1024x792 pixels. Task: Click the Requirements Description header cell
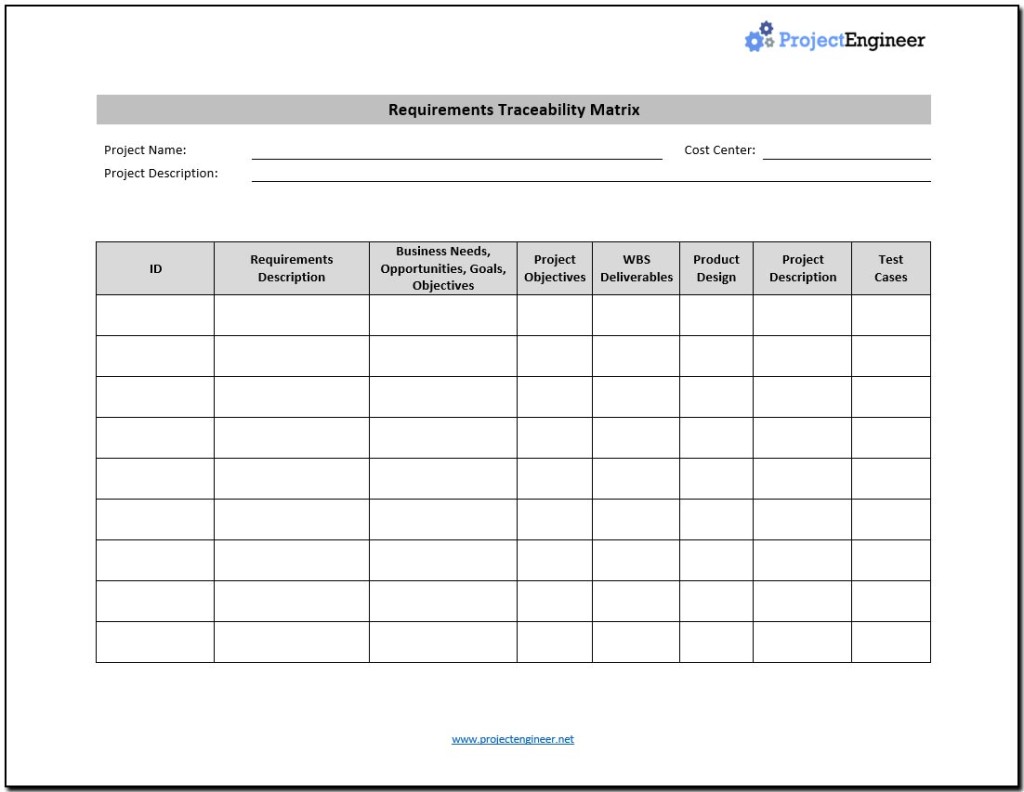click(x=291, y=267)
